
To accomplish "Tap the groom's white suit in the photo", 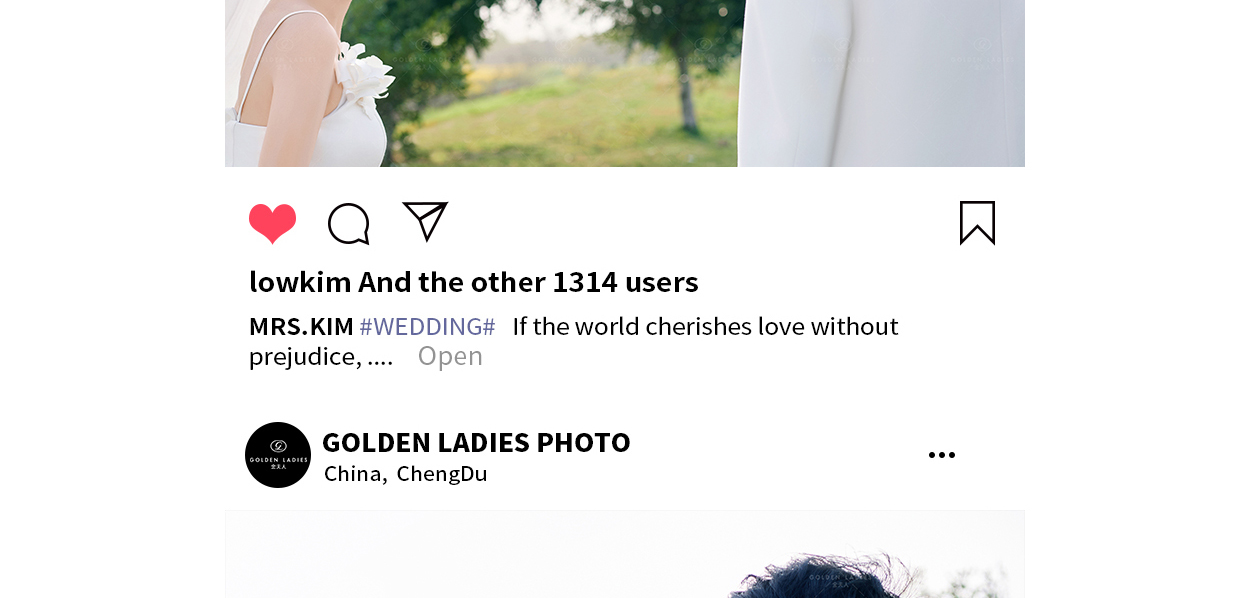I will point(880,83).
